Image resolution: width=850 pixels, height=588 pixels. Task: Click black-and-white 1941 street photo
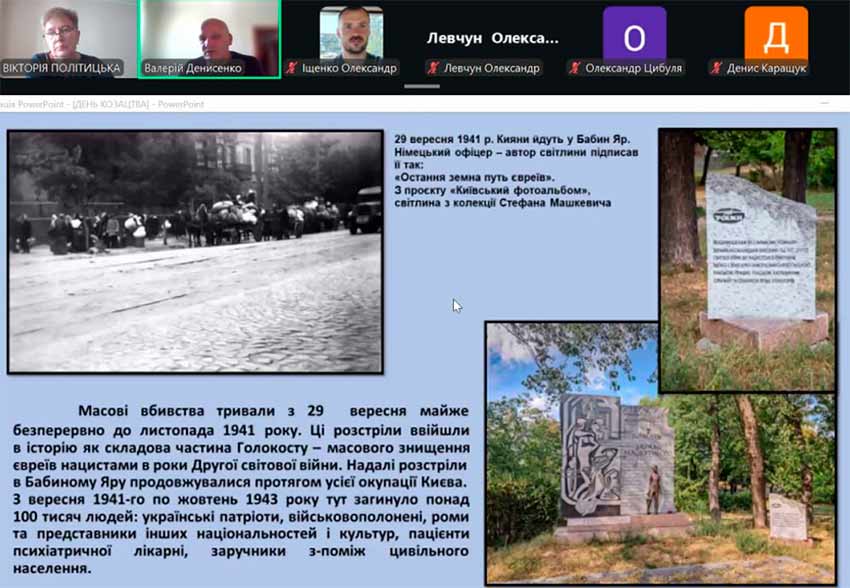click(195, 252)
